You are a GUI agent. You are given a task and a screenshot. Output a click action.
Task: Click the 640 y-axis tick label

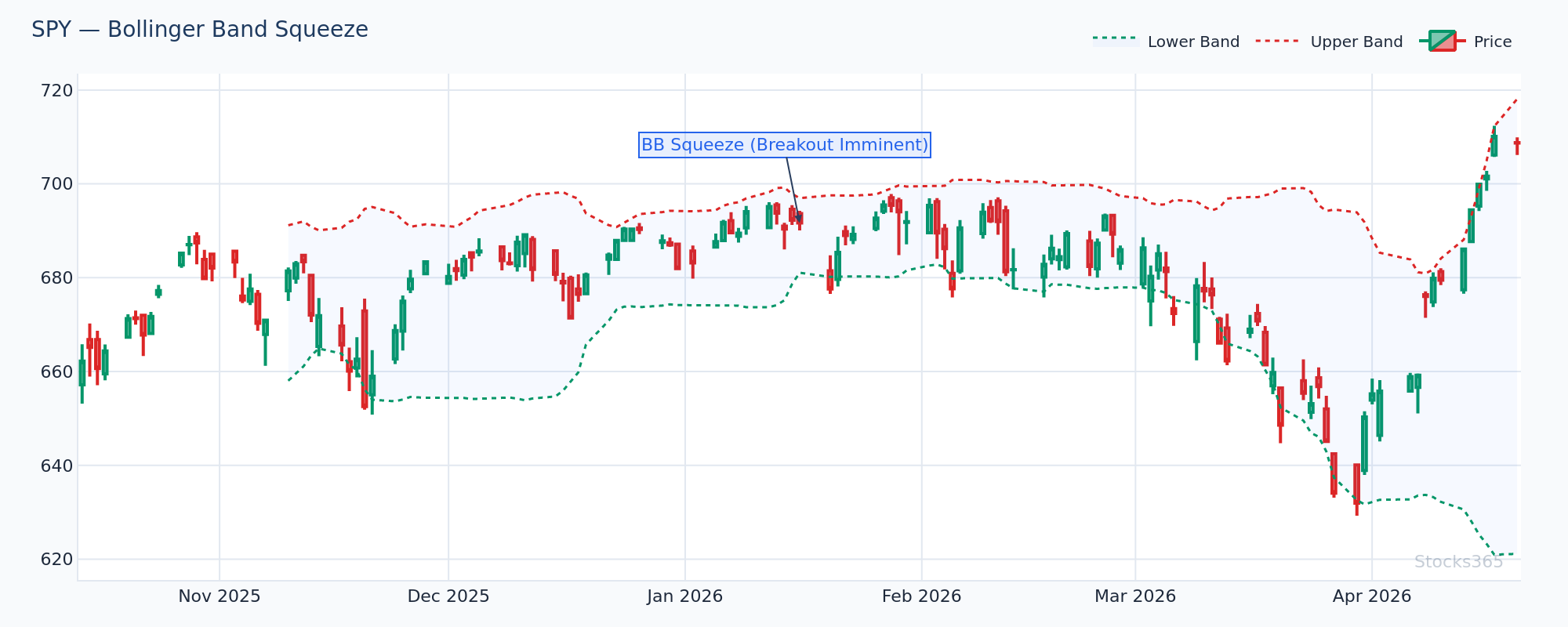pyautogui.click(x=56, y=466)
